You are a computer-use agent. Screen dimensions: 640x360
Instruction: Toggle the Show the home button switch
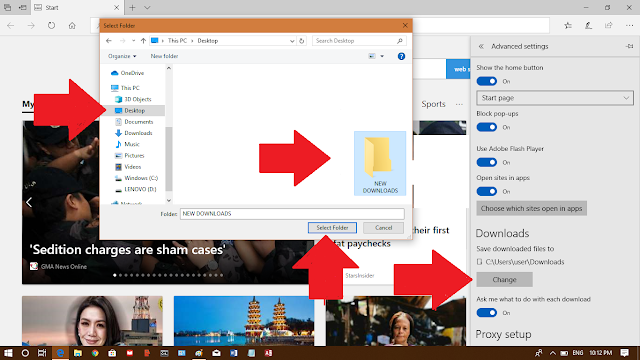coord(487,81)
